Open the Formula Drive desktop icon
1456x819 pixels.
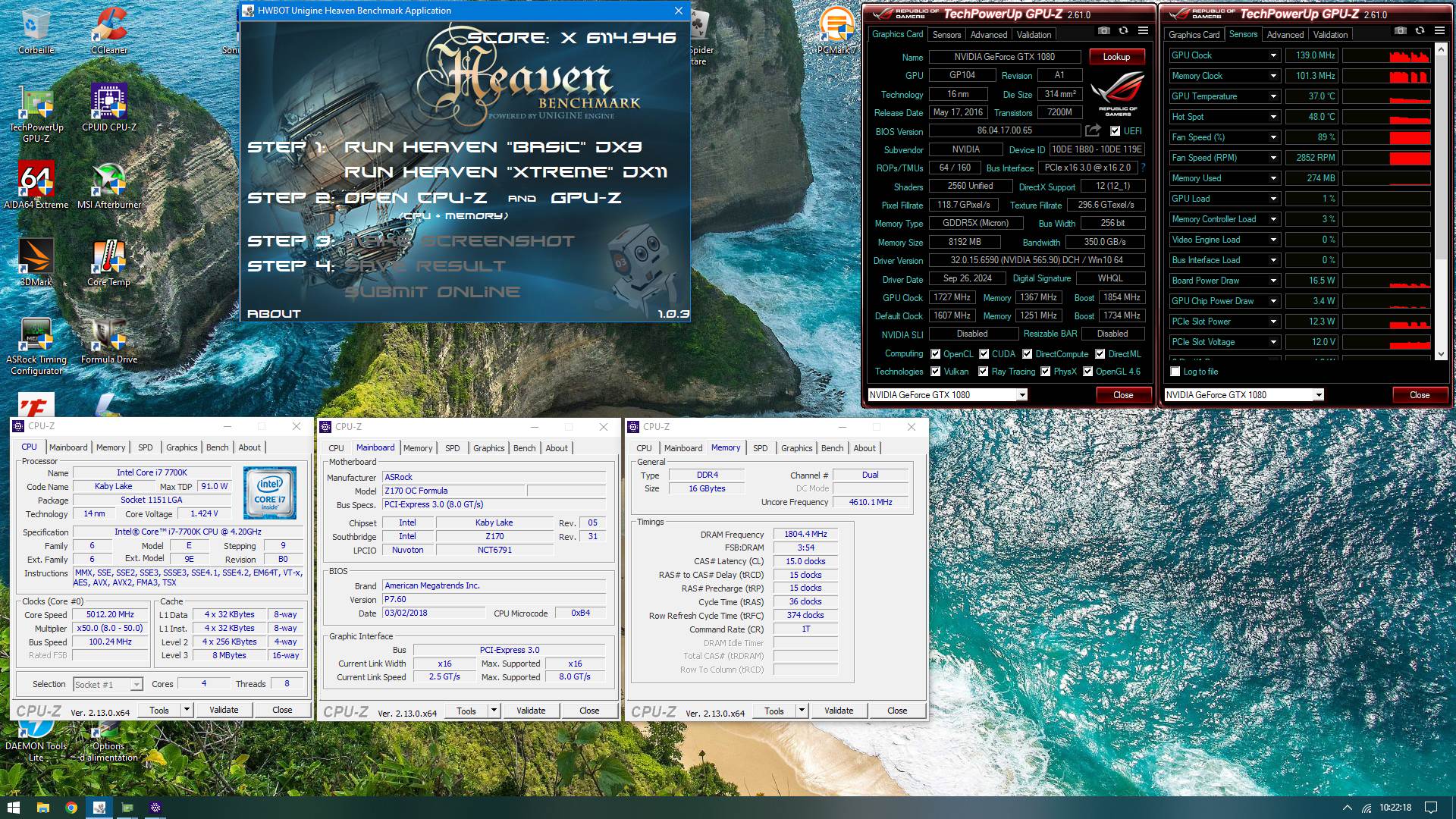109,340
